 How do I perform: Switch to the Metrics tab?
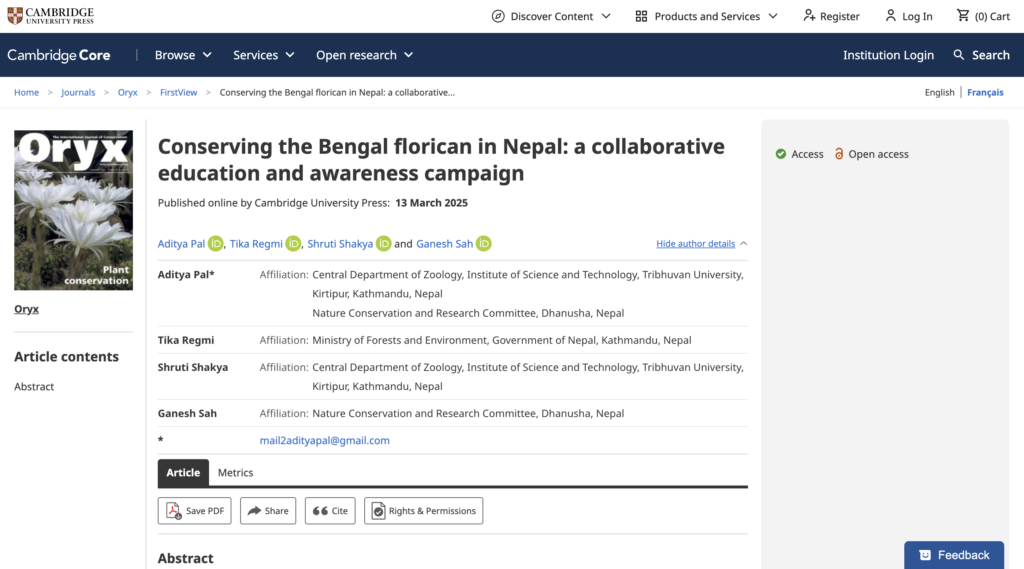[x=236, y=473]
